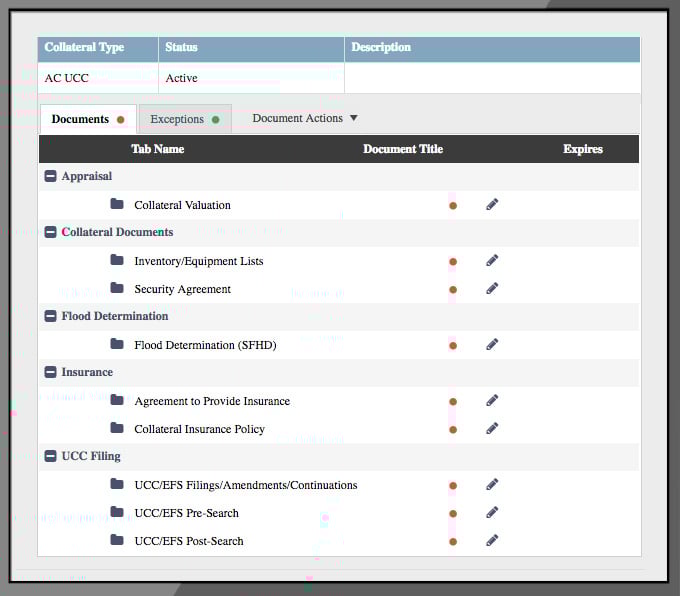The height and width of the screenshot is (596, 680).
Task: Click the folder icon next to UCC/EFS Post-Search
Action: pos(117,540)
